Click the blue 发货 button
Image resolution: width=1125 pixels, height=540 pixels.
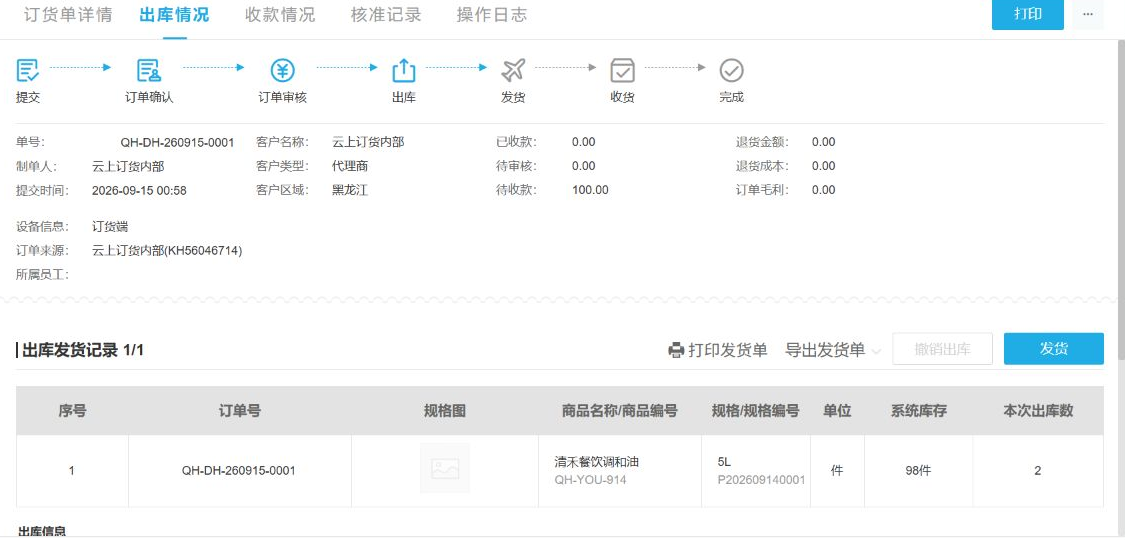coord(1053,349)
